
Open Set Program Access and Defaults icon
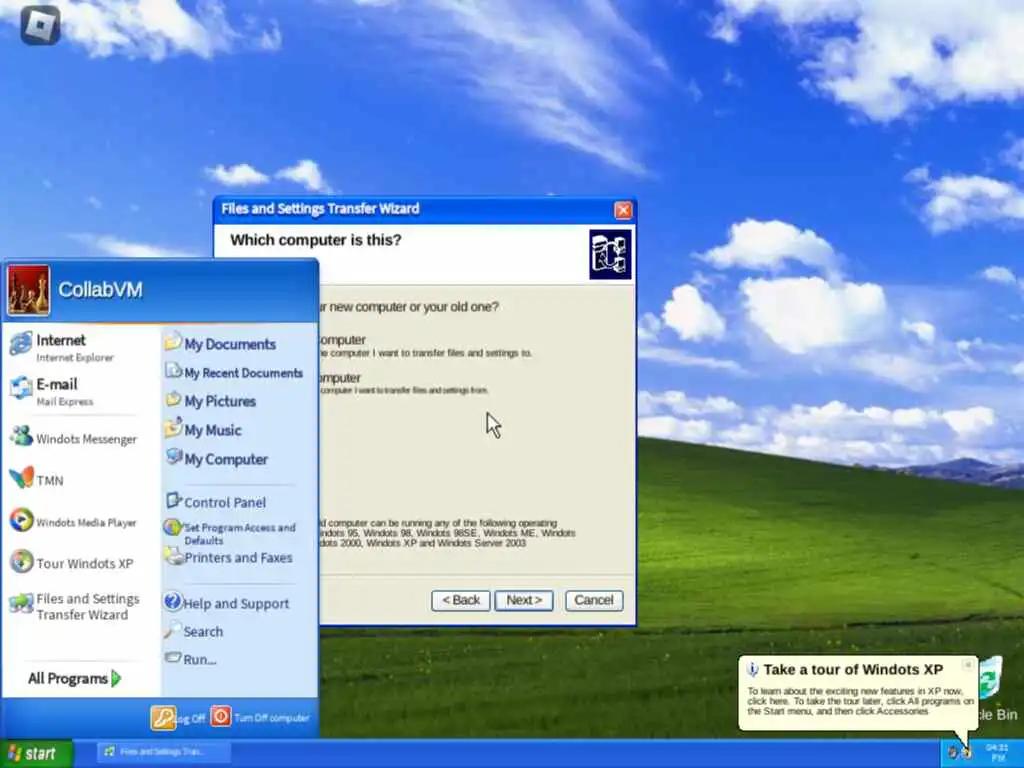click(172, 527)
